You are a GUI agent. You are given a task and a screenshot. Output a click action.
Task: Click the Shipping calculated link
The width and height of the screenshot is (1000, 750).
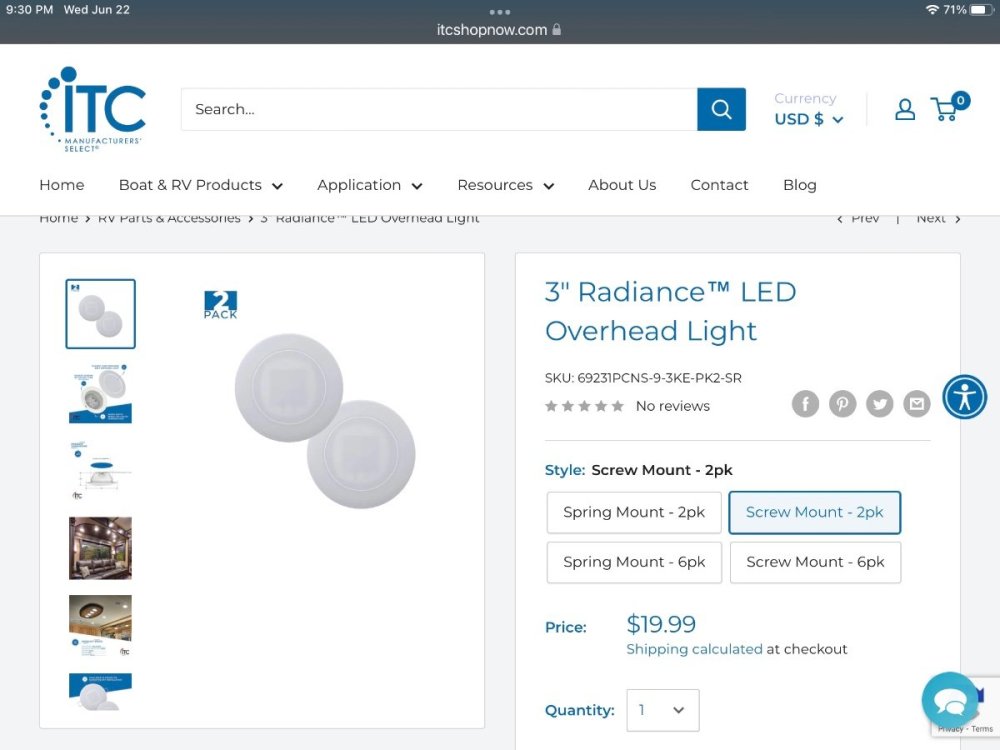pos(694,649)
